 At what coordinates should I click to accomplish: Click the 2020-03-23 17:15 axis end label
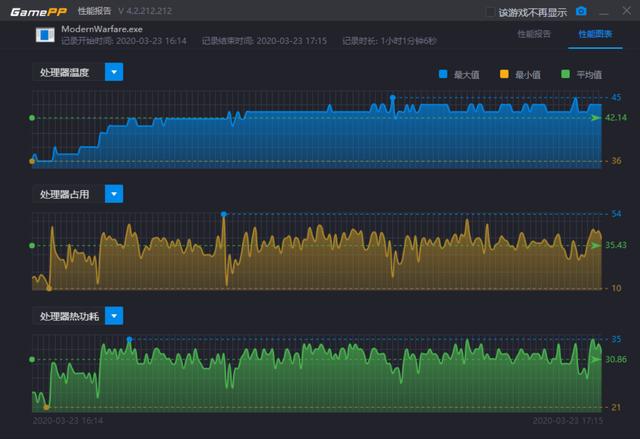pyautogui.click(x=568, y=420)
